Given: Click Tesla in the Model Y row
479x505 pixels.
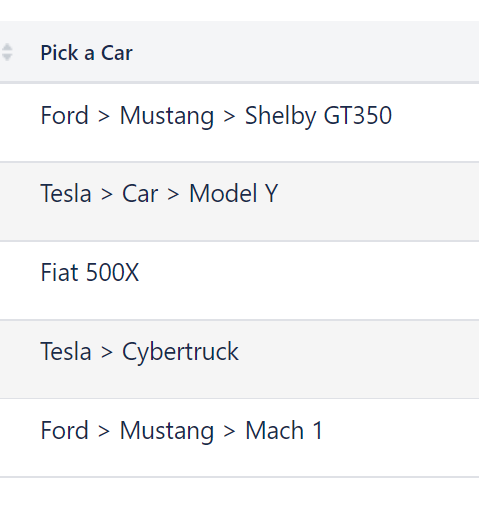Looking at the screenshot, I should [66, 193].
